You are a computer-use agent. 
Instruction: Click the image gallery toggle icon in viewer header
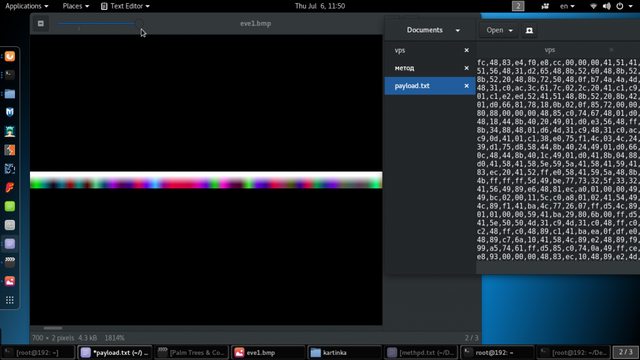41,24
